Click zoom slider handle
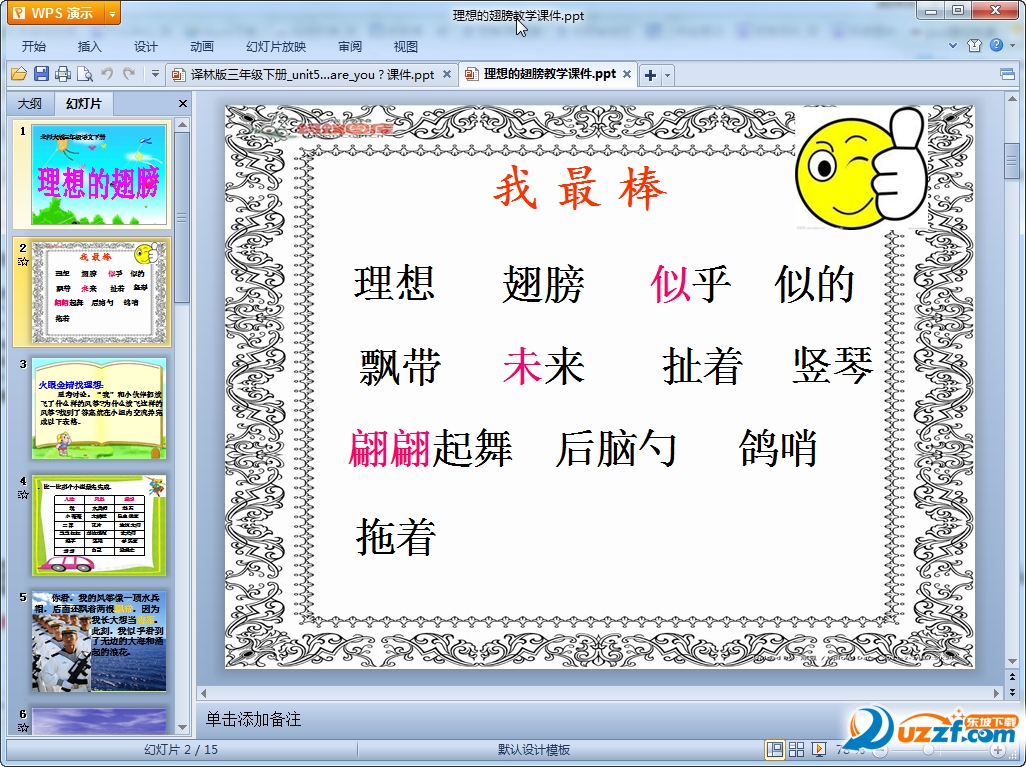 pyautogui.click(x=929, y=750)
